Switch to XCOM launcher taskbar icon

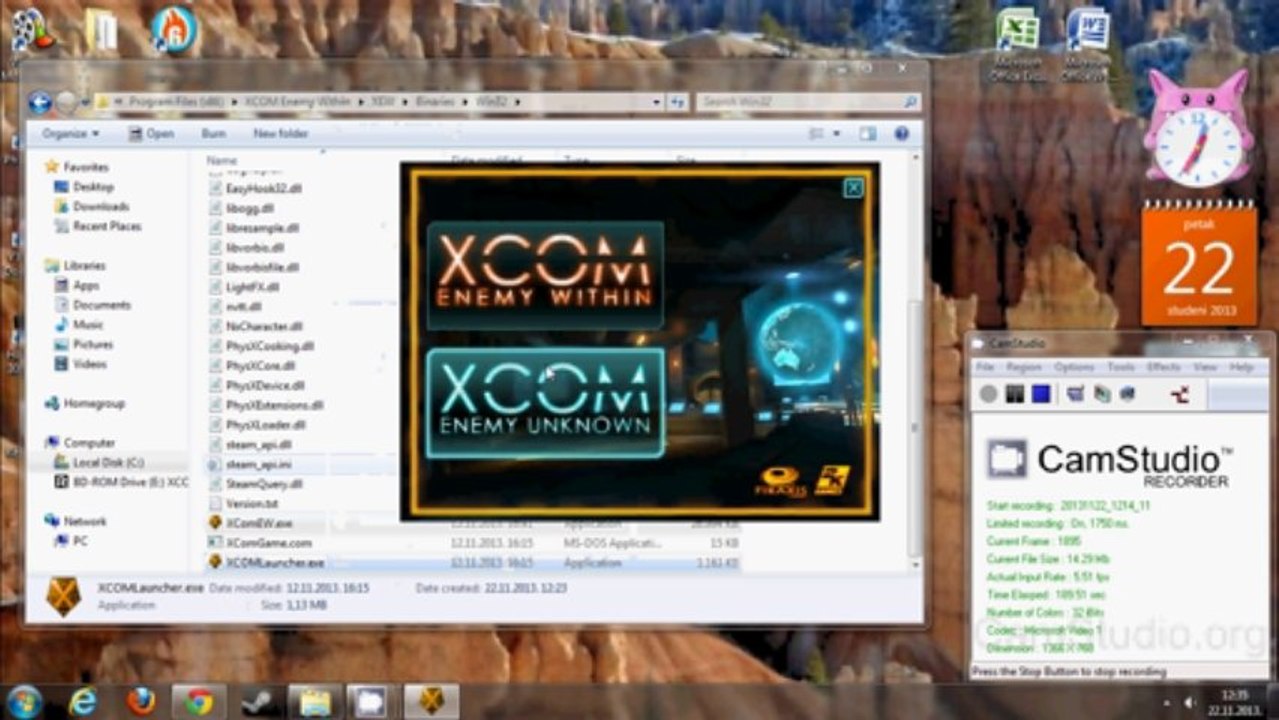[431, 702]
